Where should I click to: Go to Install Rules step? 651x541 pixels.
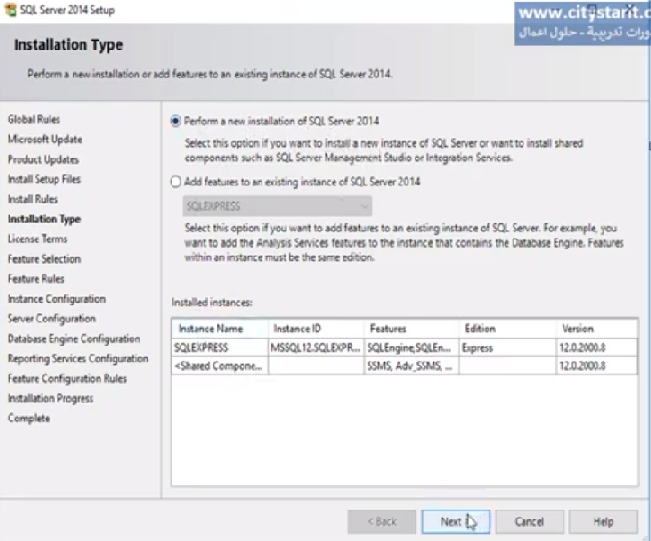(x=33, y=199)
